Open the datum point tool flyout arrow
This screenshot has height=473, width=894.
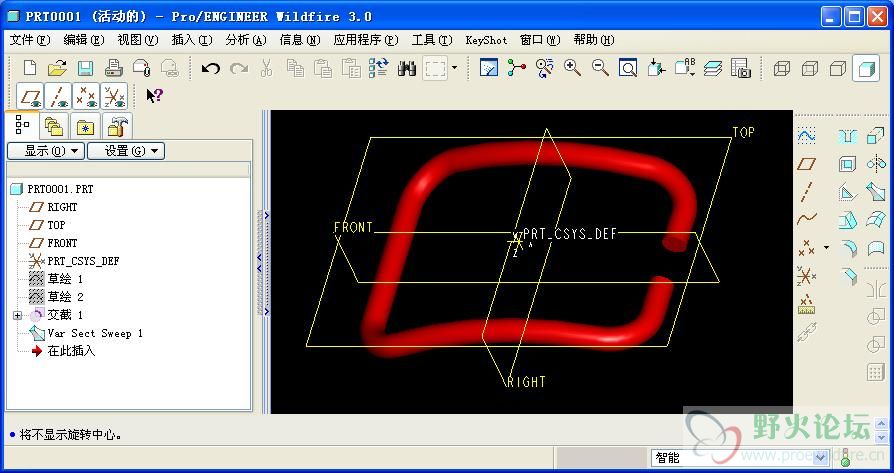(827, 247)
